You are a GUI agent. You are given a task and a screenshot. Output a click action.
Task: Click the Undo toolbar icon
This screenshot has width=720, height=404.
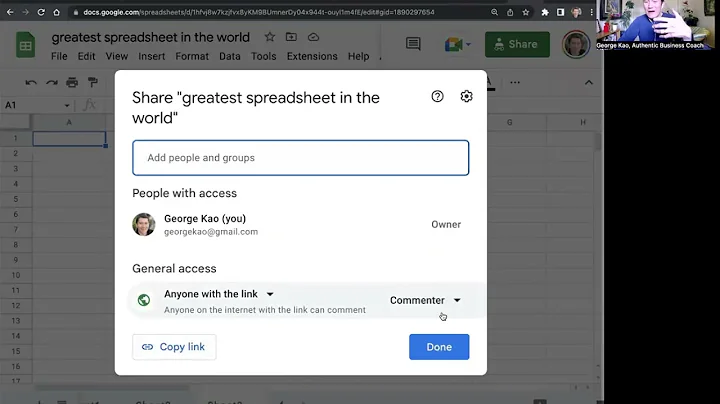pos(31,83)
